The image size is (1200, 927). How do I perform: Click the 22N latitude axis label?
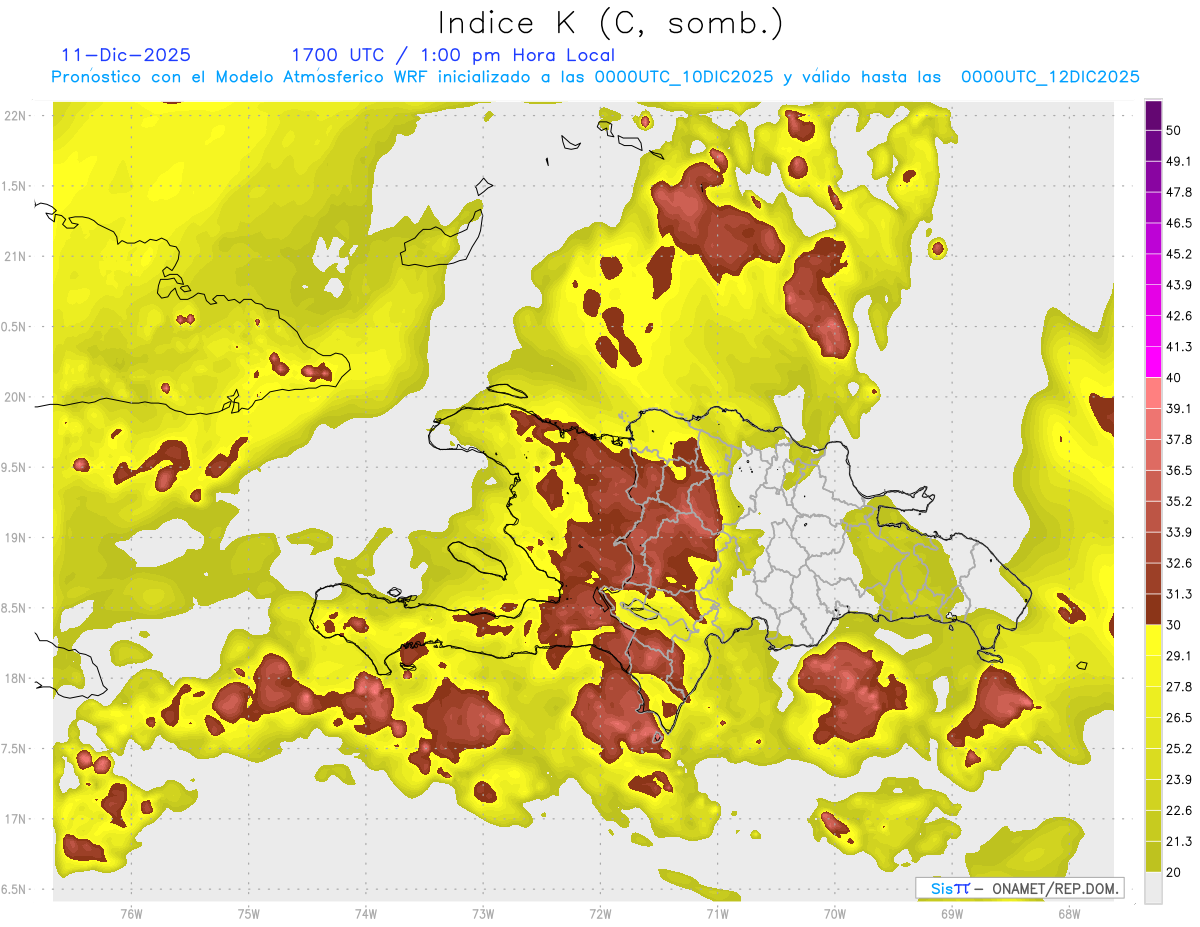point(15,116)
